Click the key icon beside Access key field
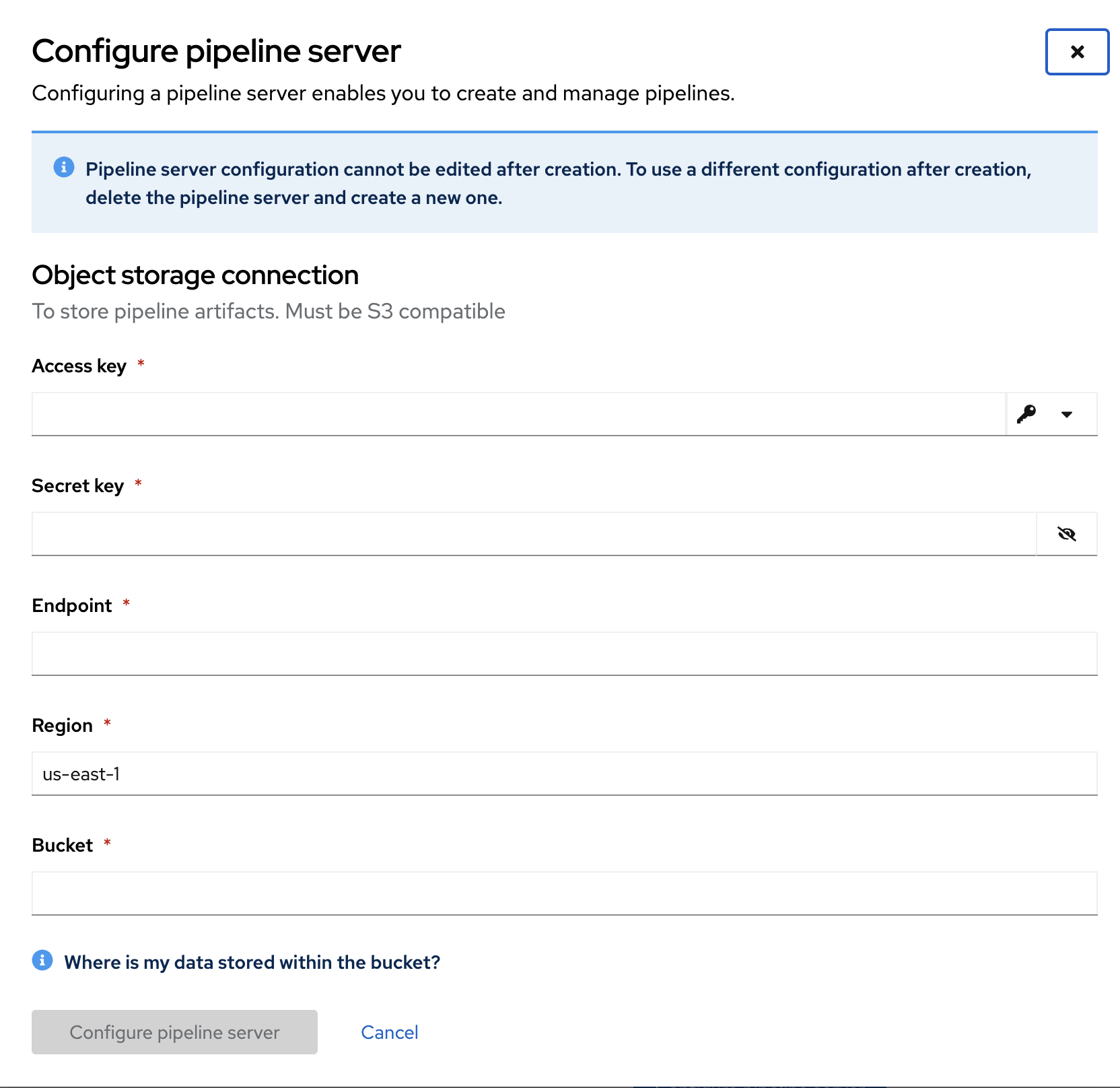 click(x=1026, y=414)
